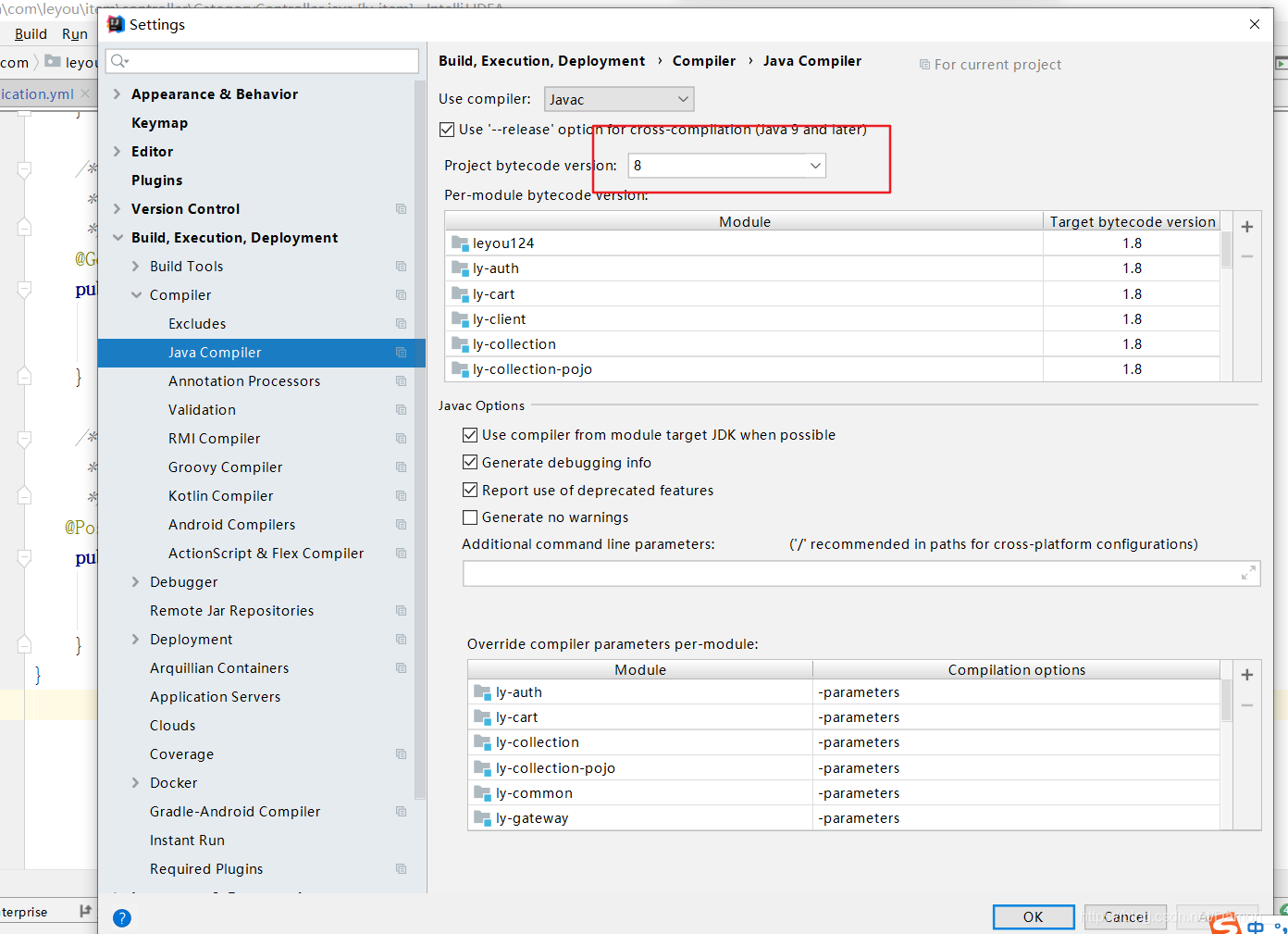This screenshot has height=934, width=1288.
Task: Remove module with per-module bytecode minus icon
Action: (1247, 256)
